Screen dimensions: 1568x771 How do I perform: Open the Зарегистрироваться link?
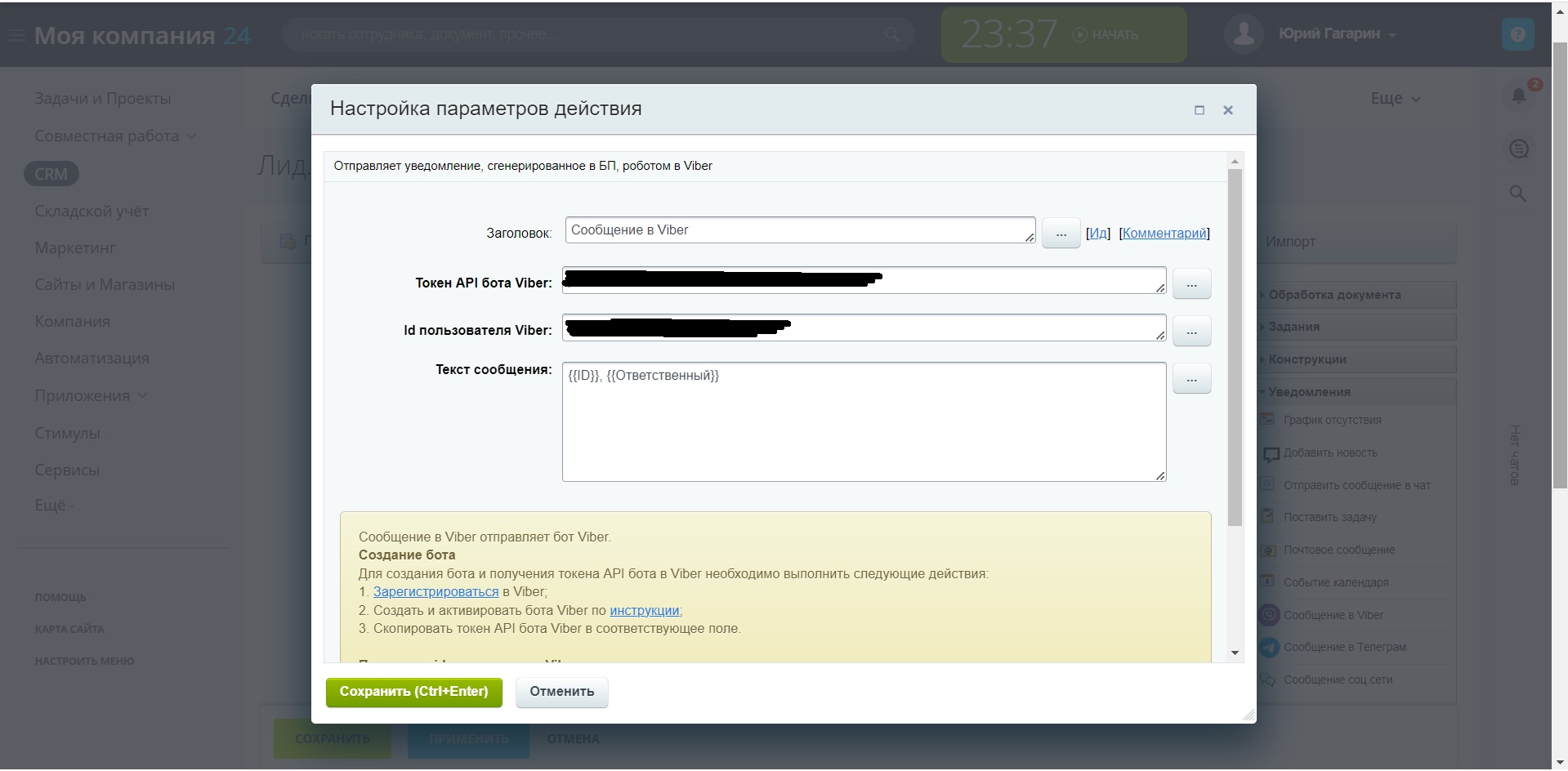(436, 592)
